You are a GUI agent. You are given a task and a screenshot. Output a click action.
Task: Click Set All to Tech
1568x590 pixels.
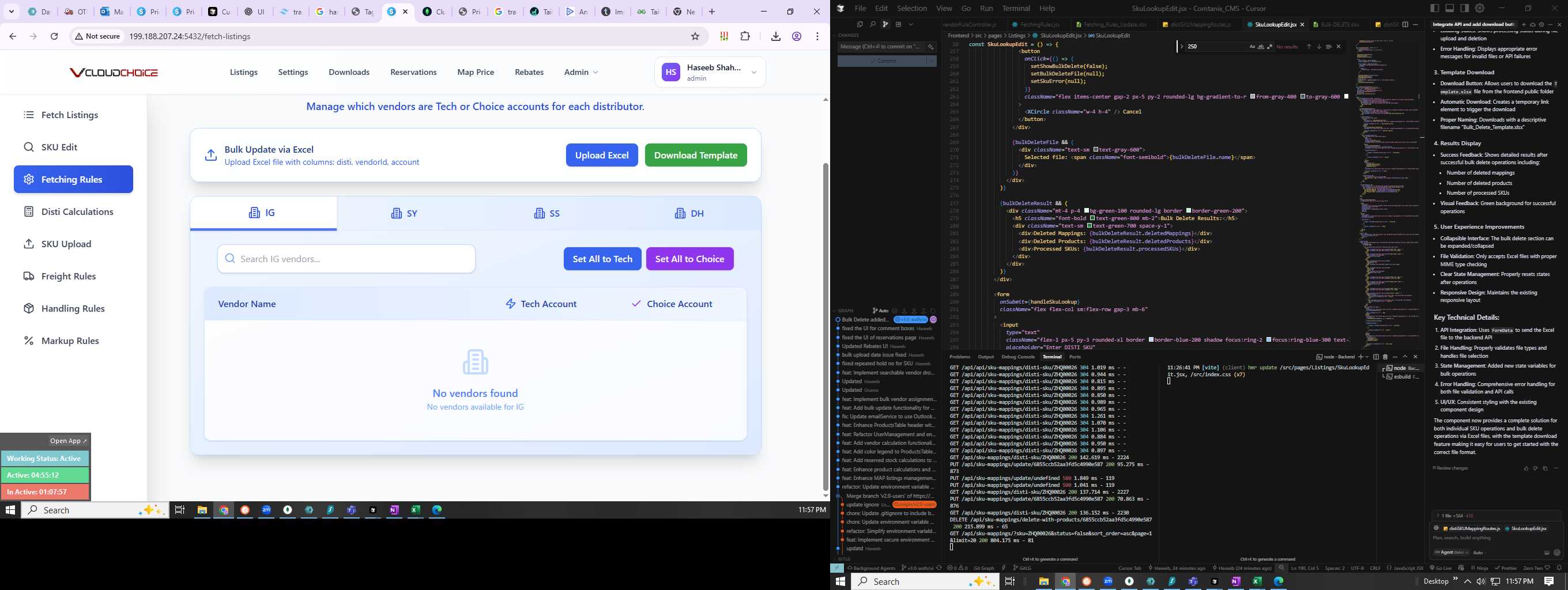[x=602, y=259]
